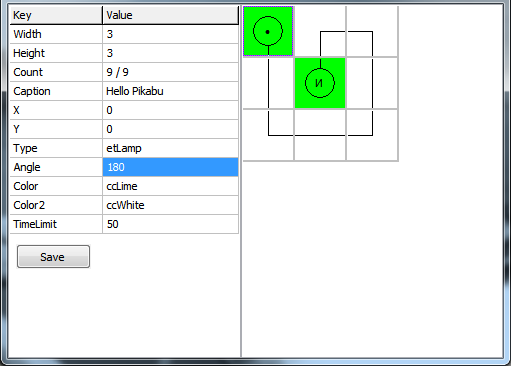The height and width of the screenshot is (366, 511).
Task: Click the Caption key cell
Action: 56,91
